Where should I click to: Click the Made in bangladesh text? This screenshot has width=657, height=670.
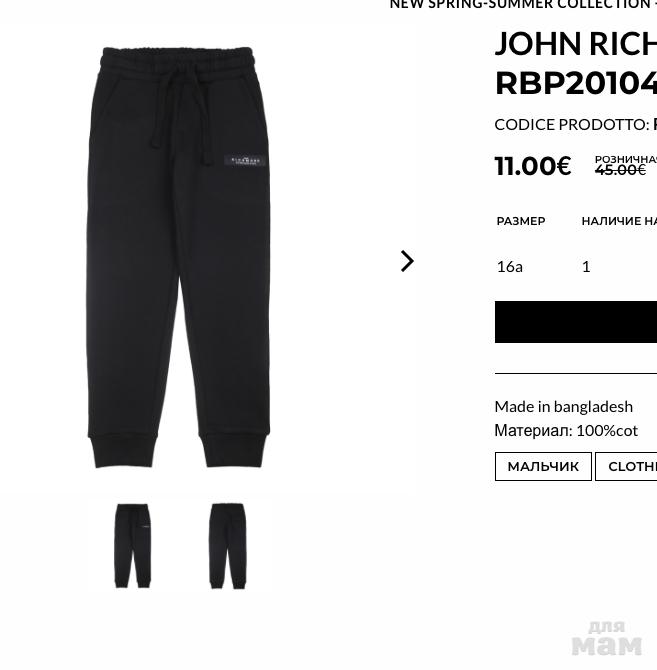563,406
